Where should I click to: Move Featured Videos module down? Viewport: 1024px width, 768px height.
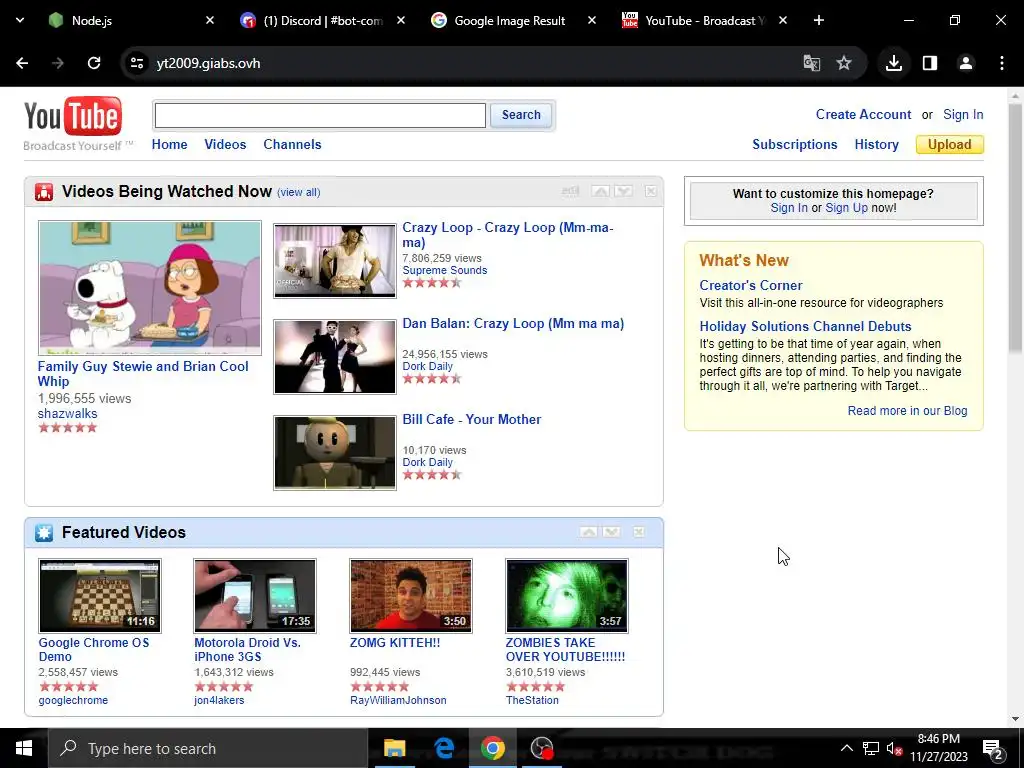coord(612,532)
